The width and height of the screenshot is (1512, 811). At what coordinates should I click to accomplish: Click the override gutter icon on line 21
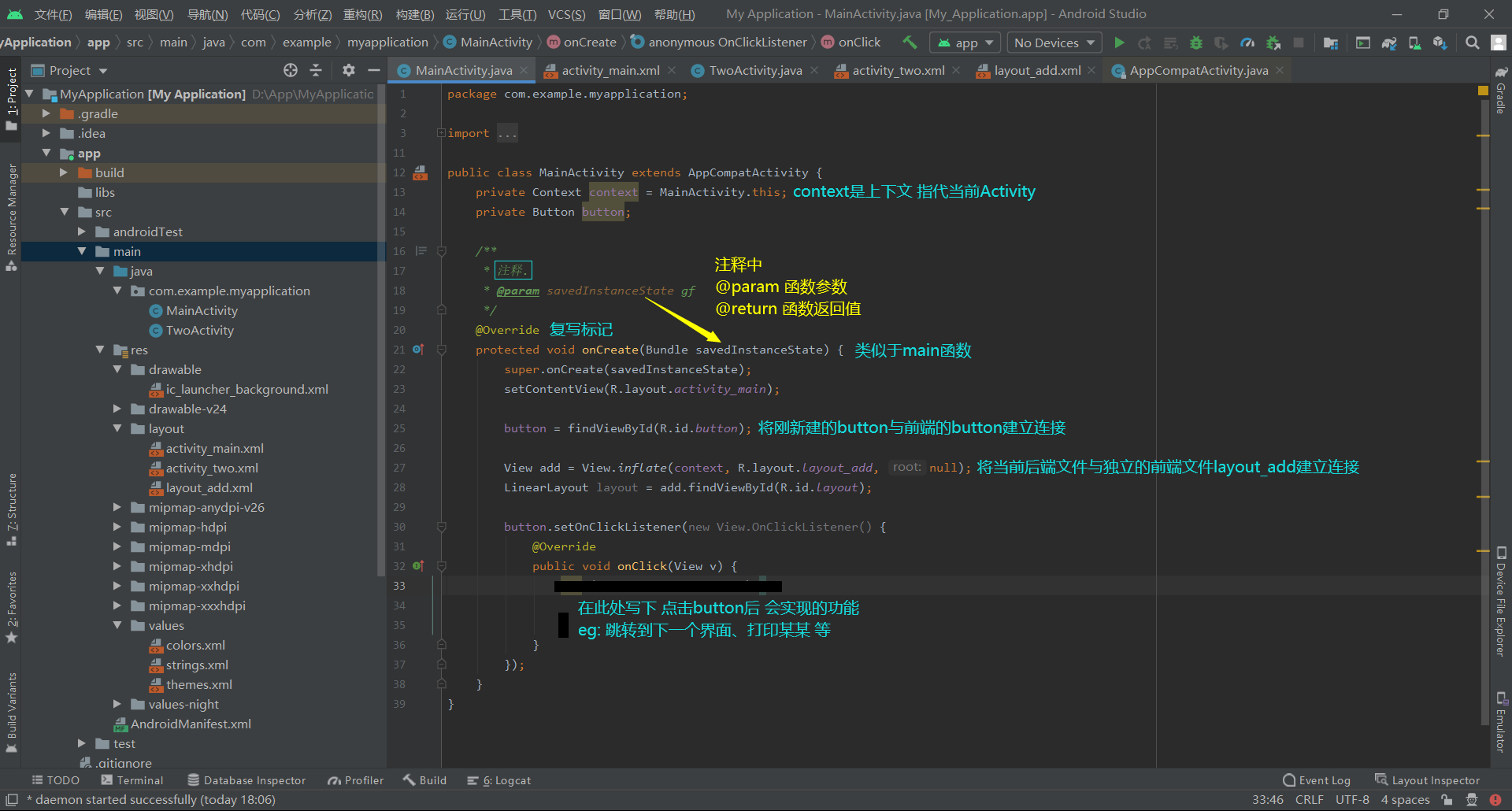click(418, 349)
